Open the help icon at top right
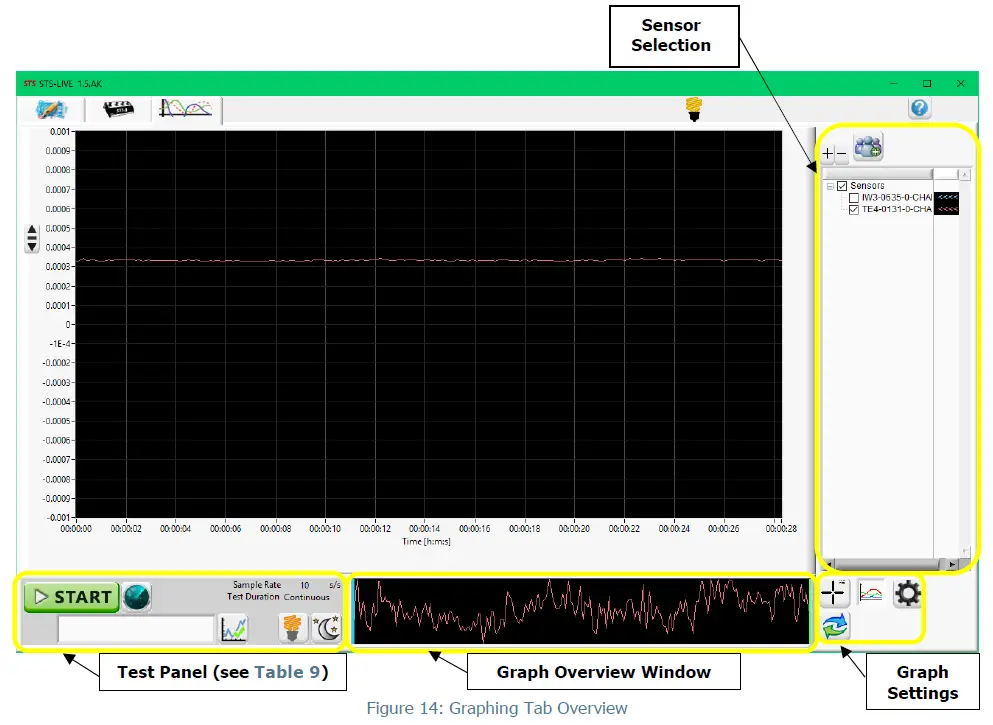This screenshot has height=725, width=993. (x=919, y=107)
